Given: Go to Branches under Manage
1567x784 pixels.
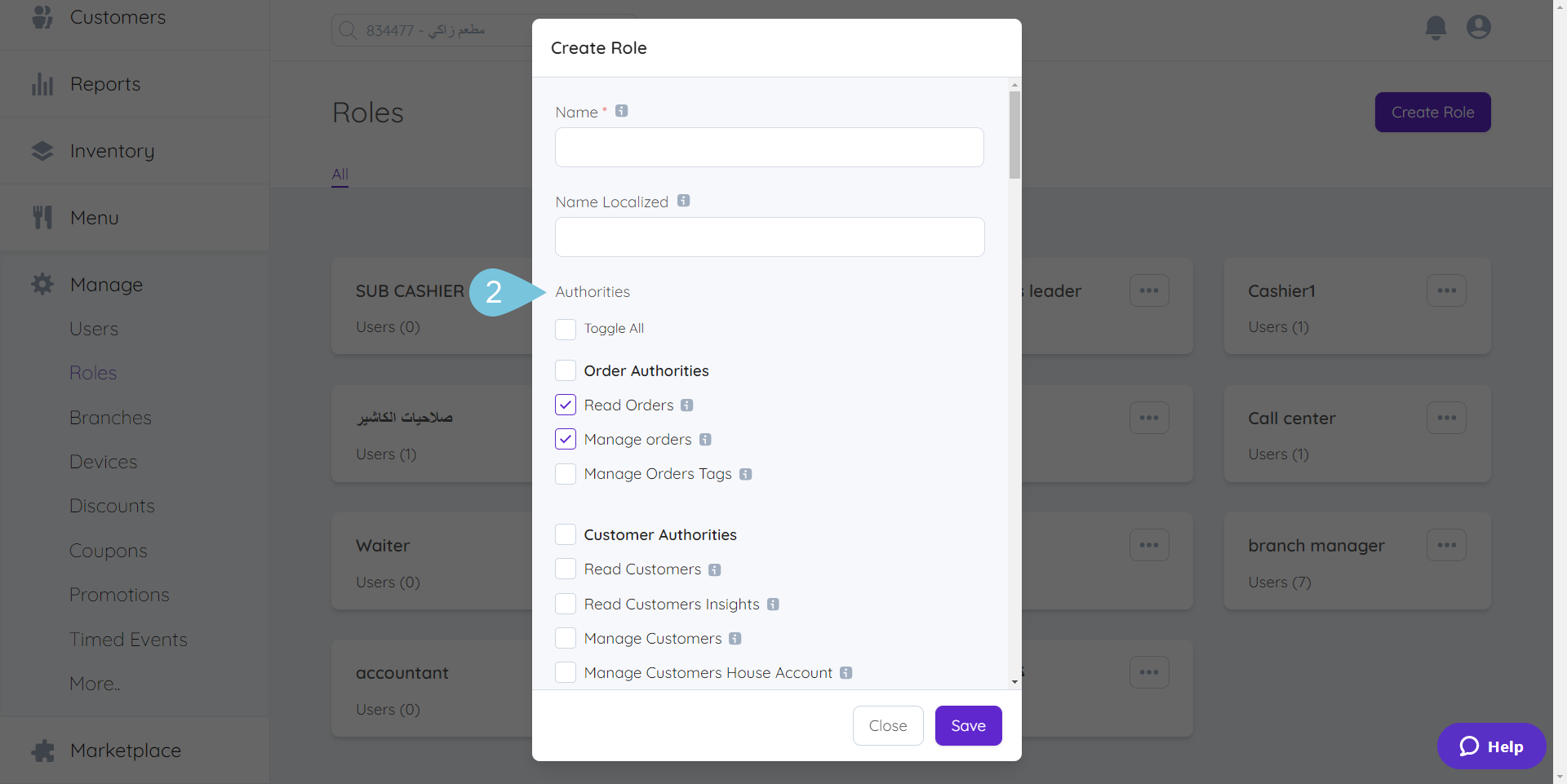Looking at the screenshot, I should (110, 418).
